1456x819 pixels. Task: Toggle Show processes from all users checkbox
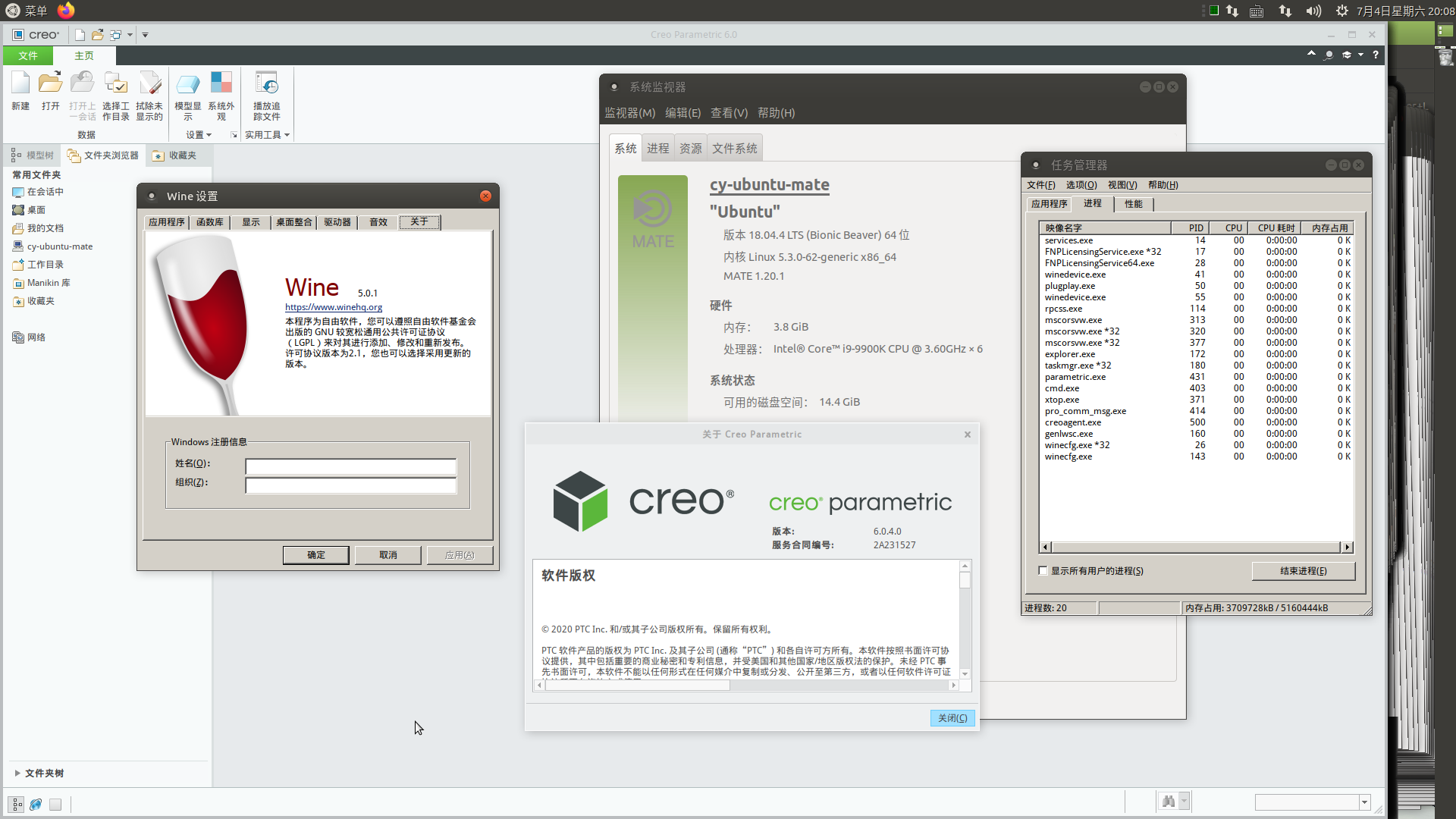click(x=1043, y=571)
